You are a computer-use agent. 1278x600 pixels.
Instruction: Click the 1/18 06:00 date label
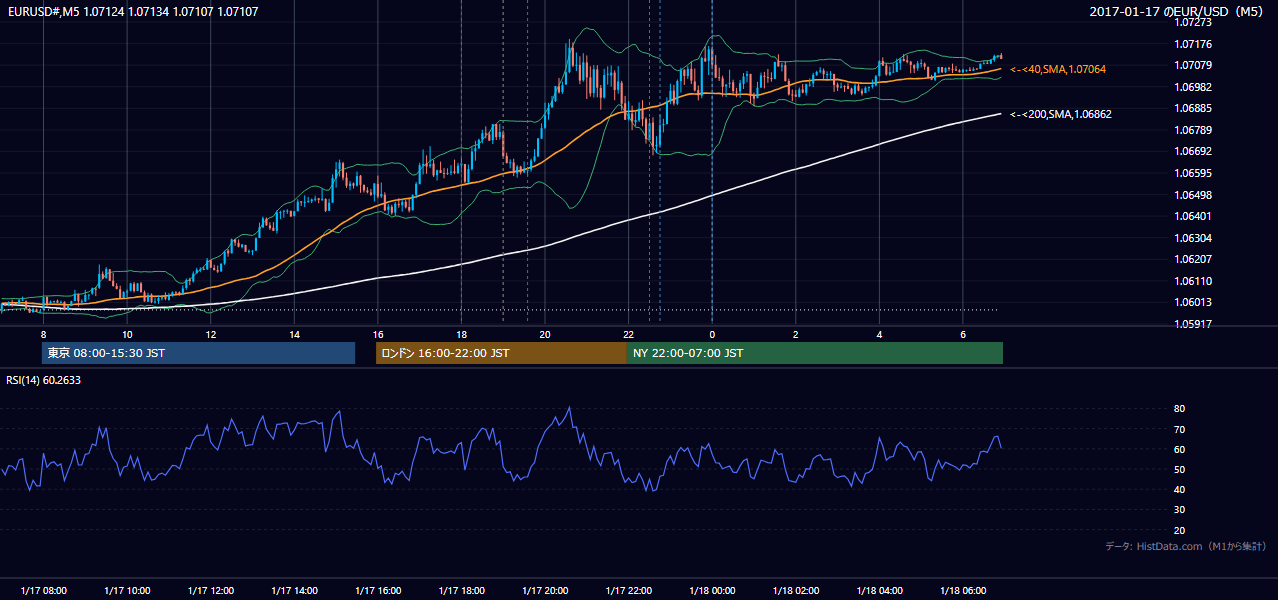962,591
